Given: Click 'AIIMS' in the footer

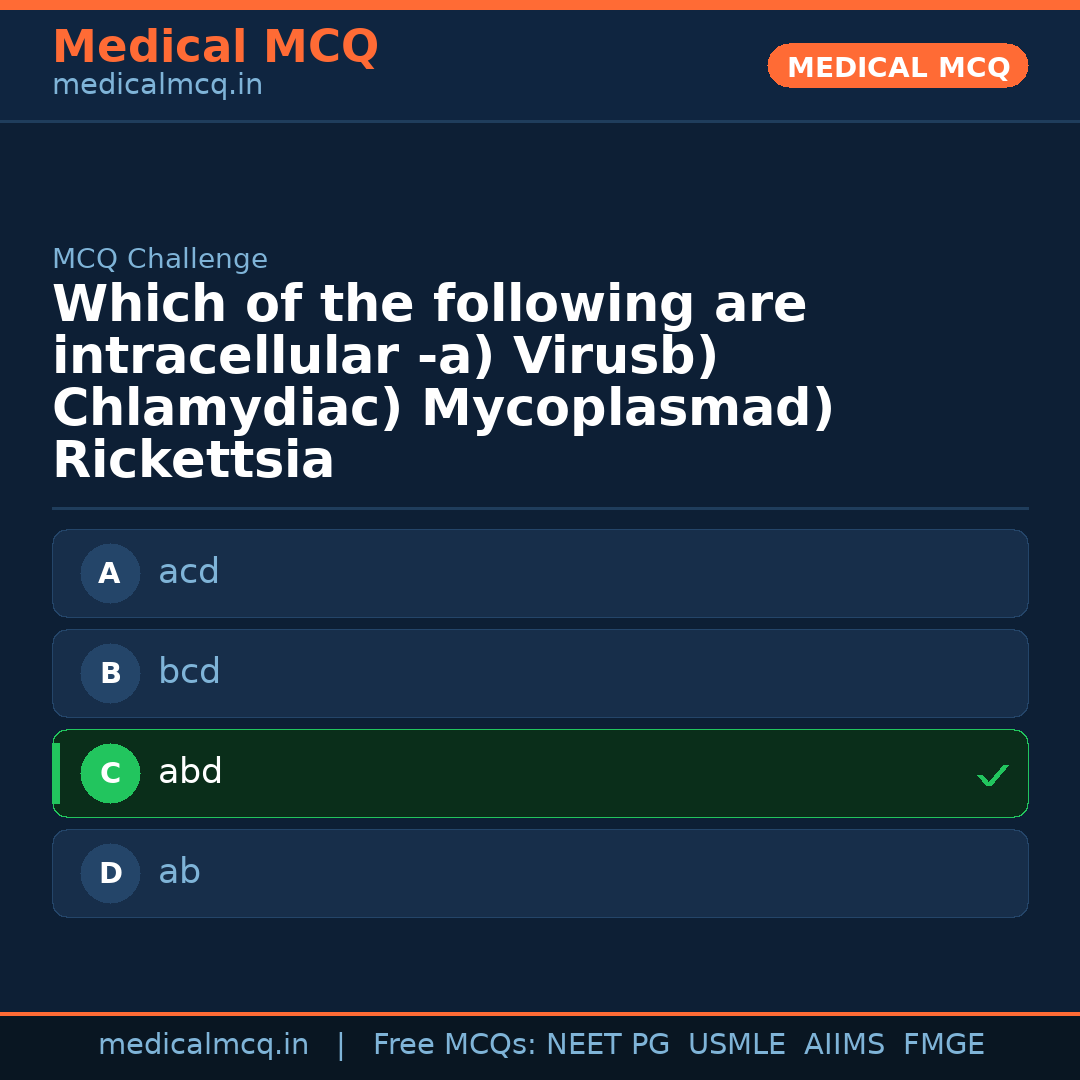Looking at the screenshot, I should point(844,1045).
